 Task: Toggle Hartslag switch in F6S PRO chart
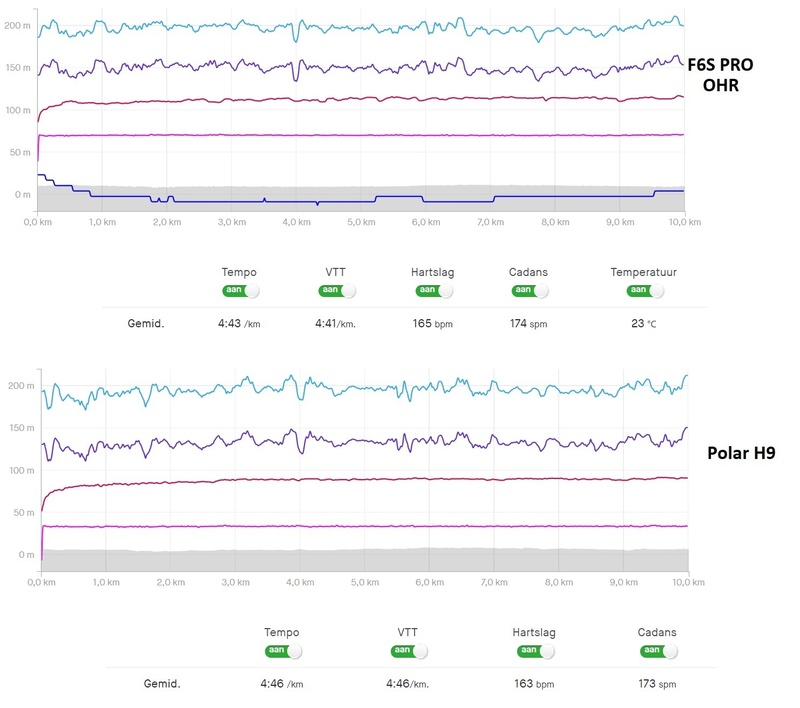(434, 291)
